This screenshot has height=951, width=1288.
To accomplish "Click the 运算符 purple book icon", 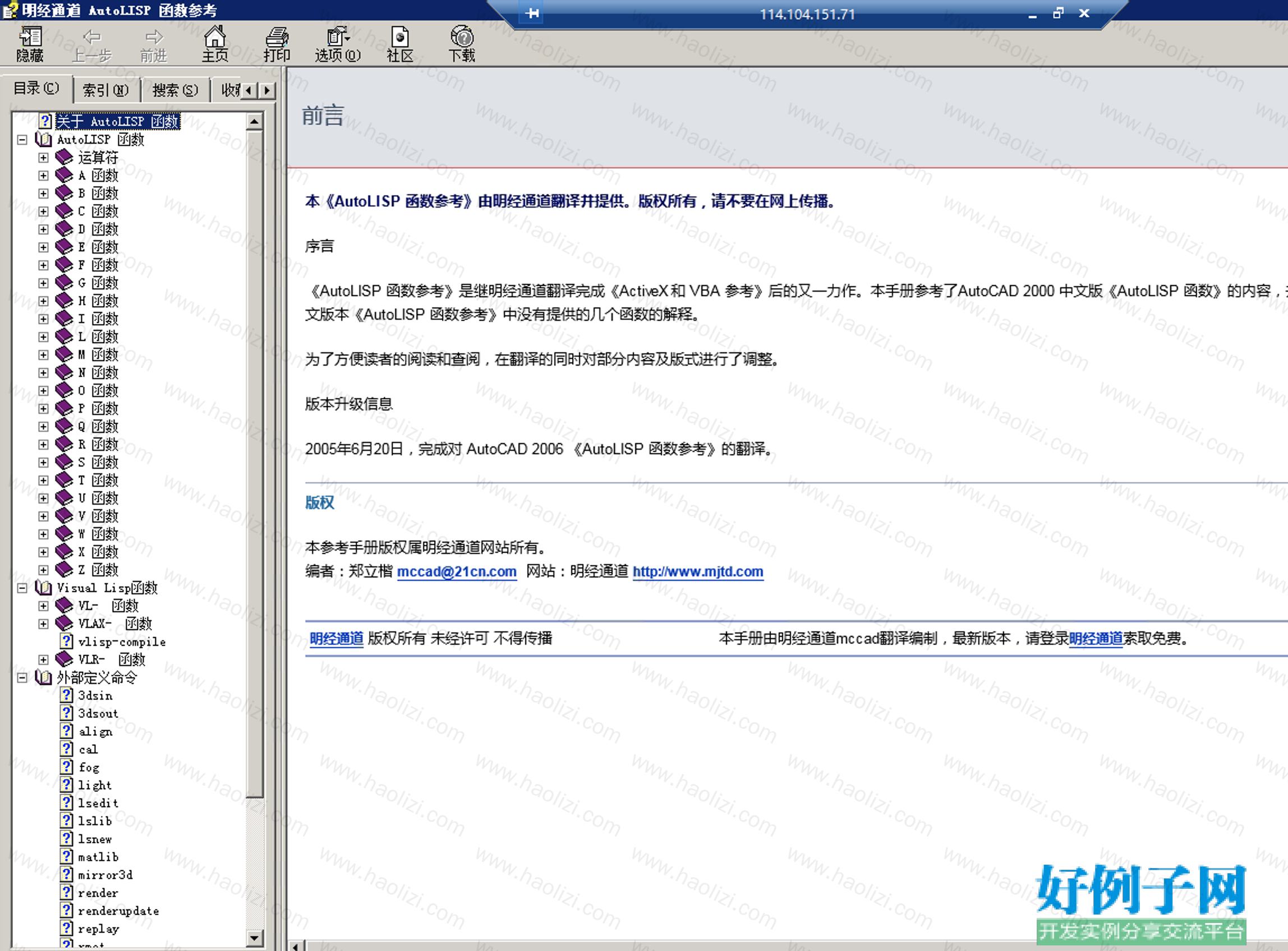I will pos(64,157).
